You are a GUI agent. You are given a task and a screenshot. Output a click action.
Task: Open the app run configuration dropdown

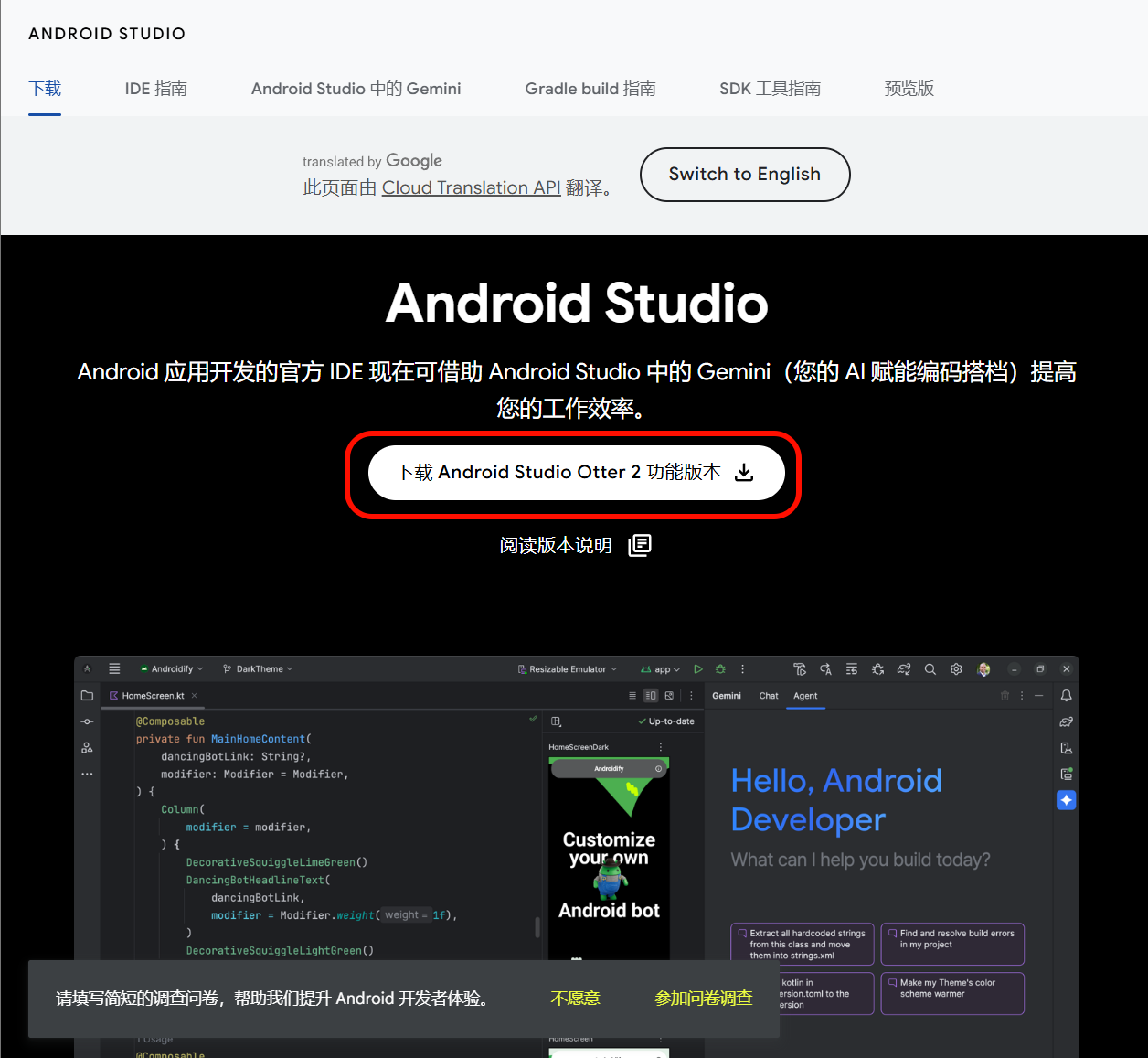click(661, 669)
